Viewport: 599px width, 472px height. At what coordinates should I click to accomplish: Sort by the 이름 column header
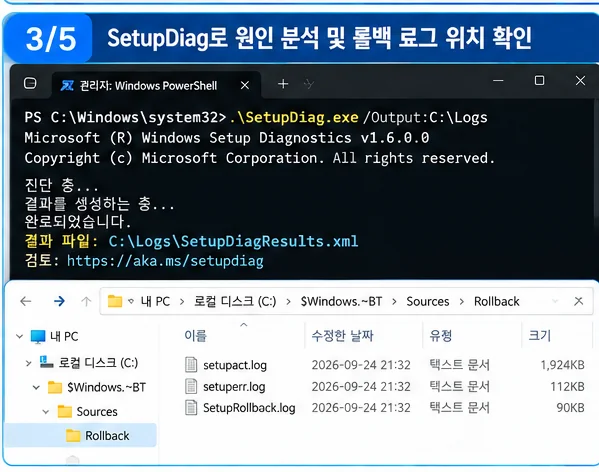[196, 336]
